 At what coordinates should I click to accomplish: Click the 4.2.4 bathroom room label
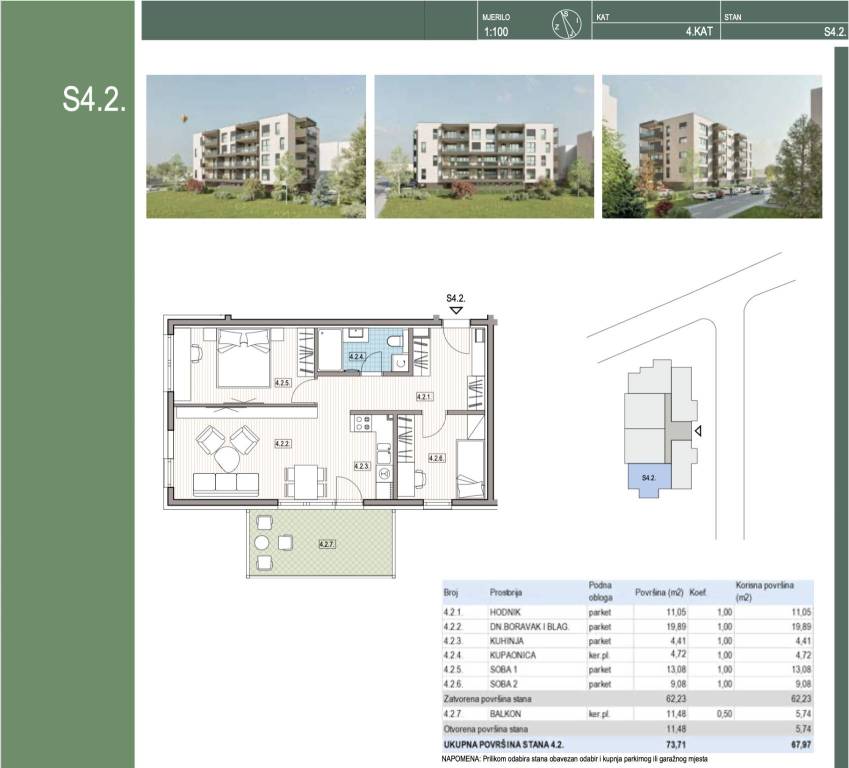[x=356, y=356]
